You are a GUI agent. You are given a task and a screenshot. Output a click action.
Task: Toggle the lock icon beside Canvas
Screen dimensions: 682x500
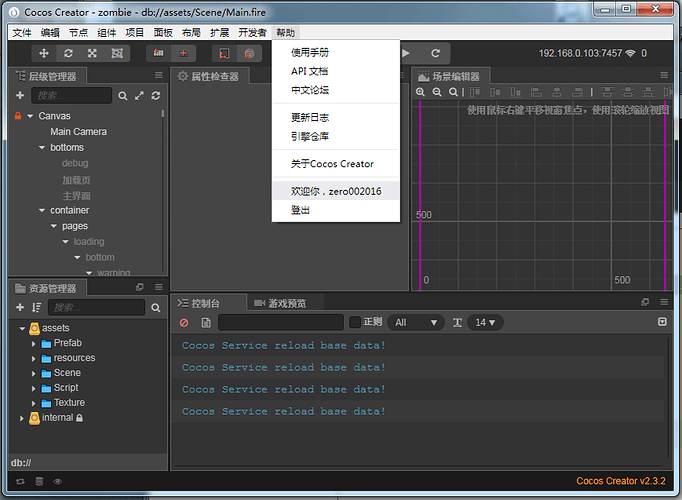(18, 116)
